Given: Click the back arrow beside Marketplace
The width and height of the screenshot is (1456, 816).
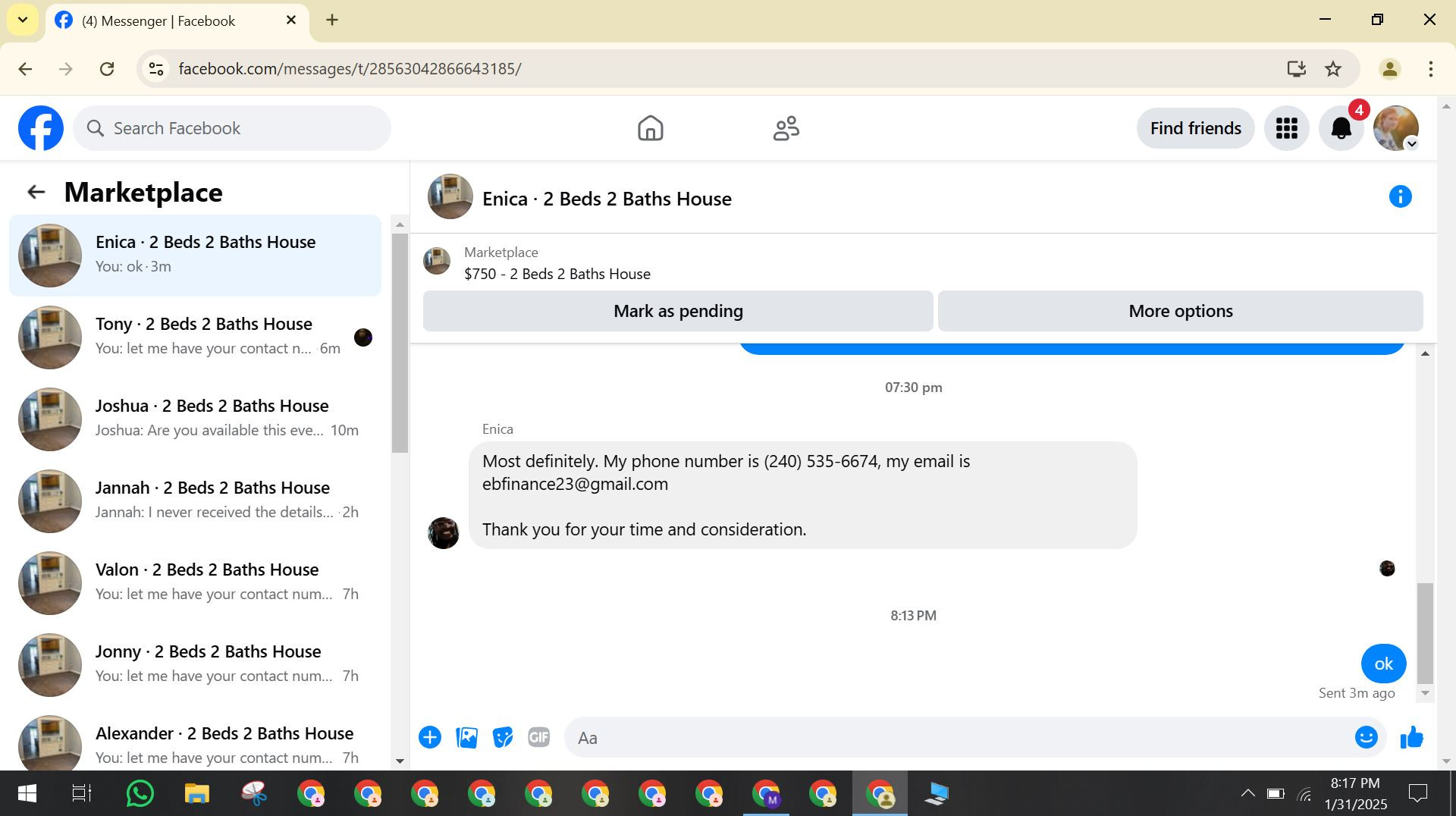Looking at the screenshot, I should point(36,193).
